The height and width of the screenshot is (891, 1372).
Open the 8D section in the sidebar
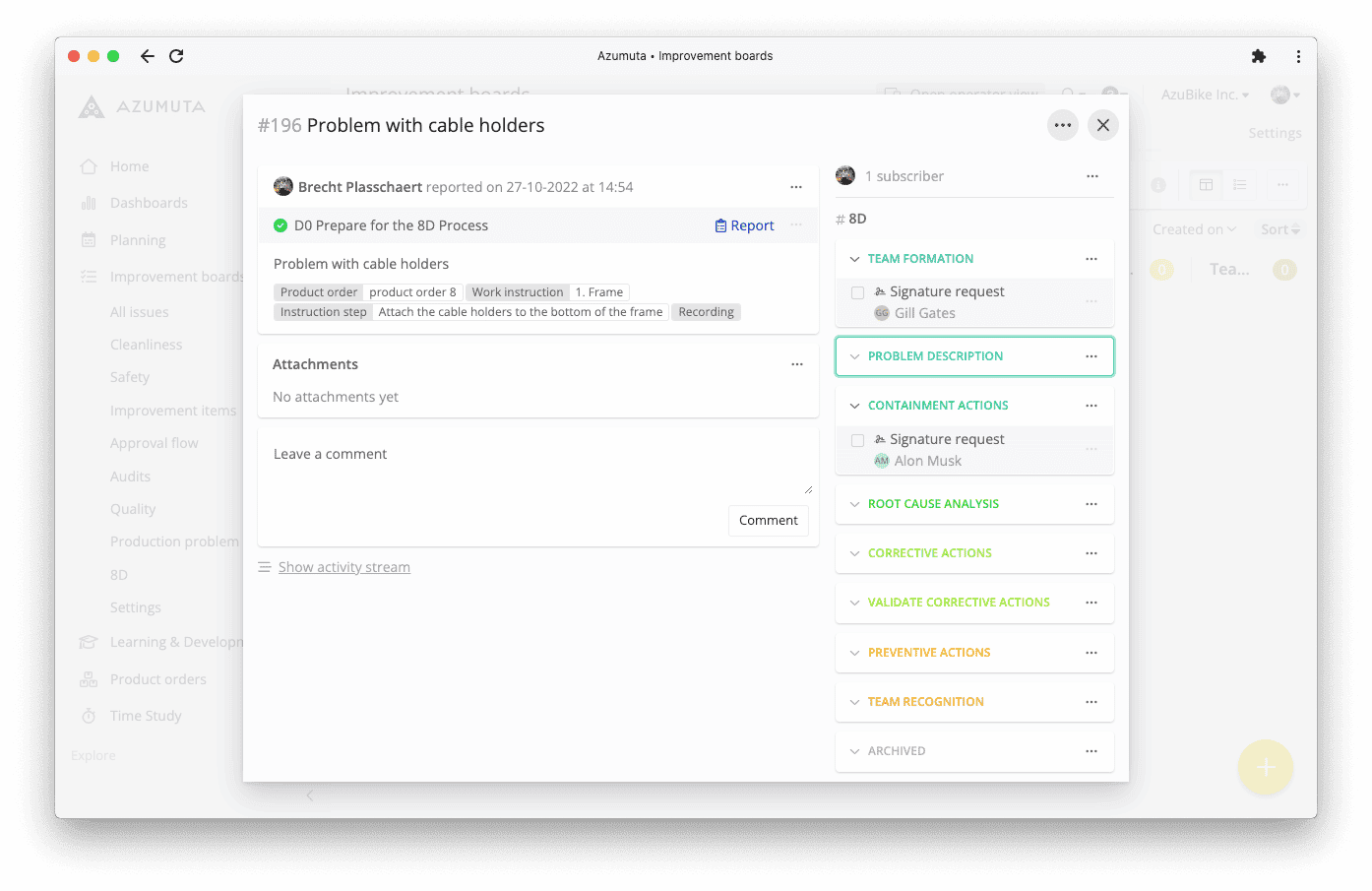119,574
